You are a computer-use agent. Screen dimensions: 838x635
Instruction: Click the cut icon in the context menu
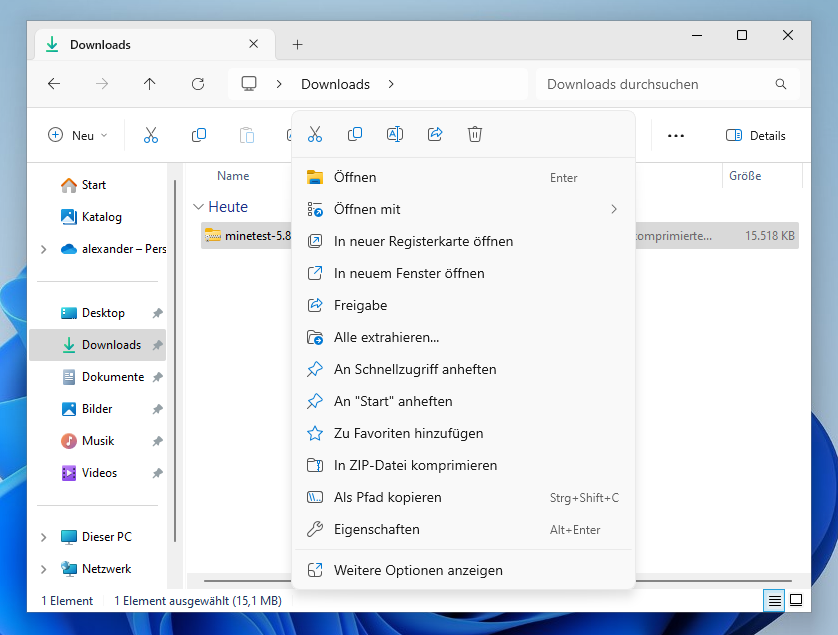(315, 134)
